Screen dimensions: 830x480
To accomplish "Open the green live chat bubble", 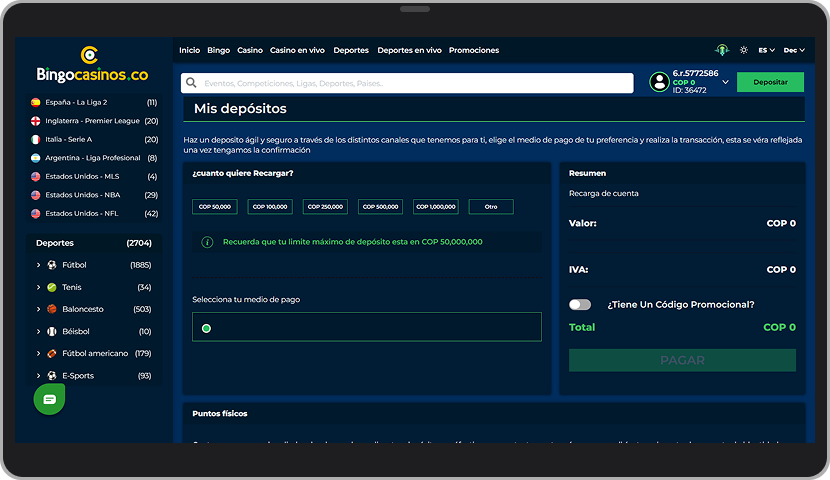I will (49, 399).
